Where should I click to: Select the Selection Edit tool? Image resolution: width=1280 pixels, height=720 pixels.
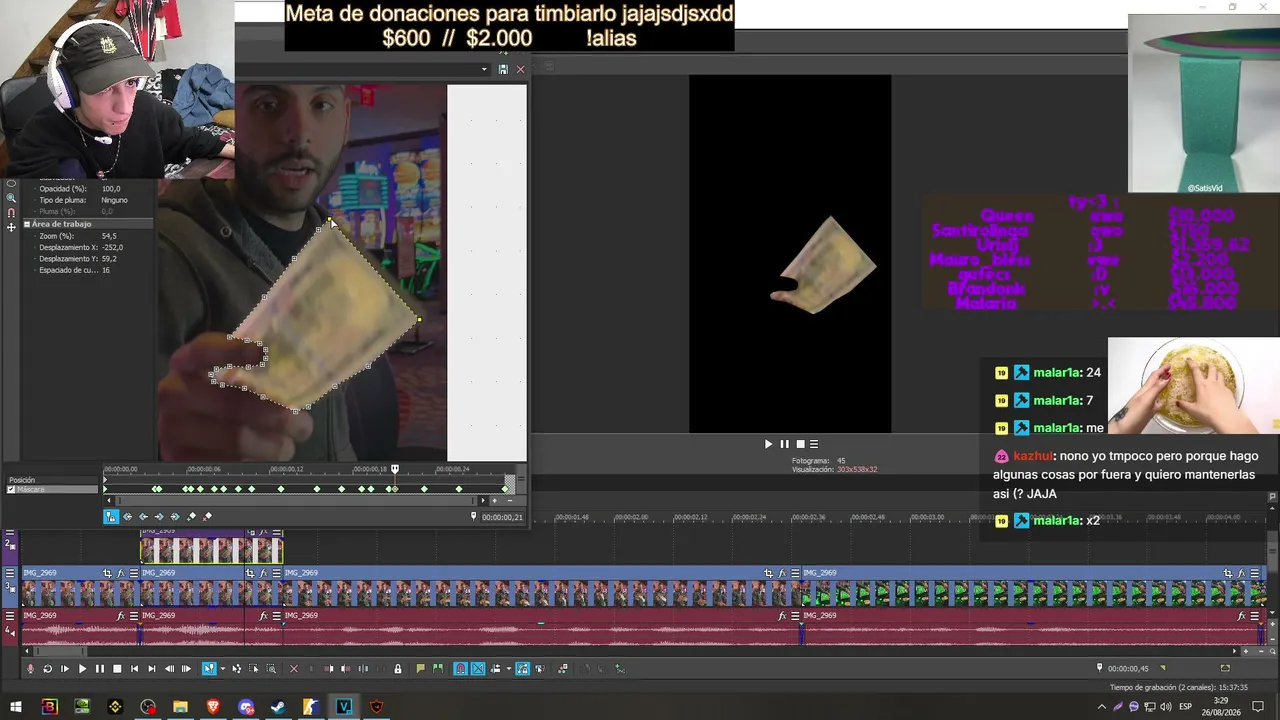point(254,669)
